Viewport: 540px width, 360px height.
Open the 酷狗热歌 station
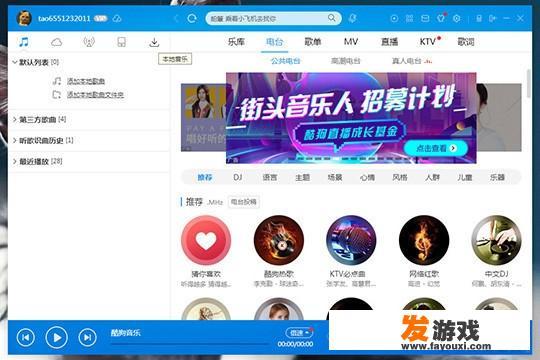(279, 240)
